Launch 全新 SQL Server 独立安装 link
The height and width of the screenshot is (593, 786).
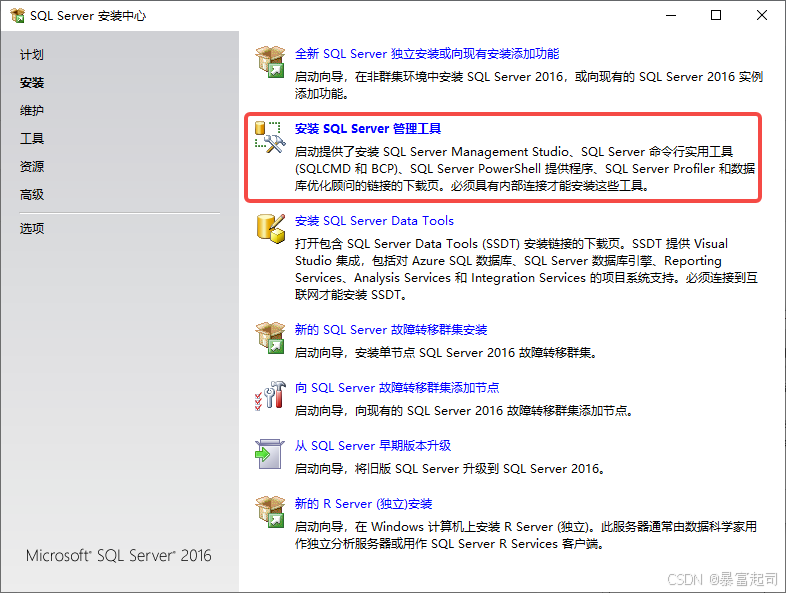point(427,54)
